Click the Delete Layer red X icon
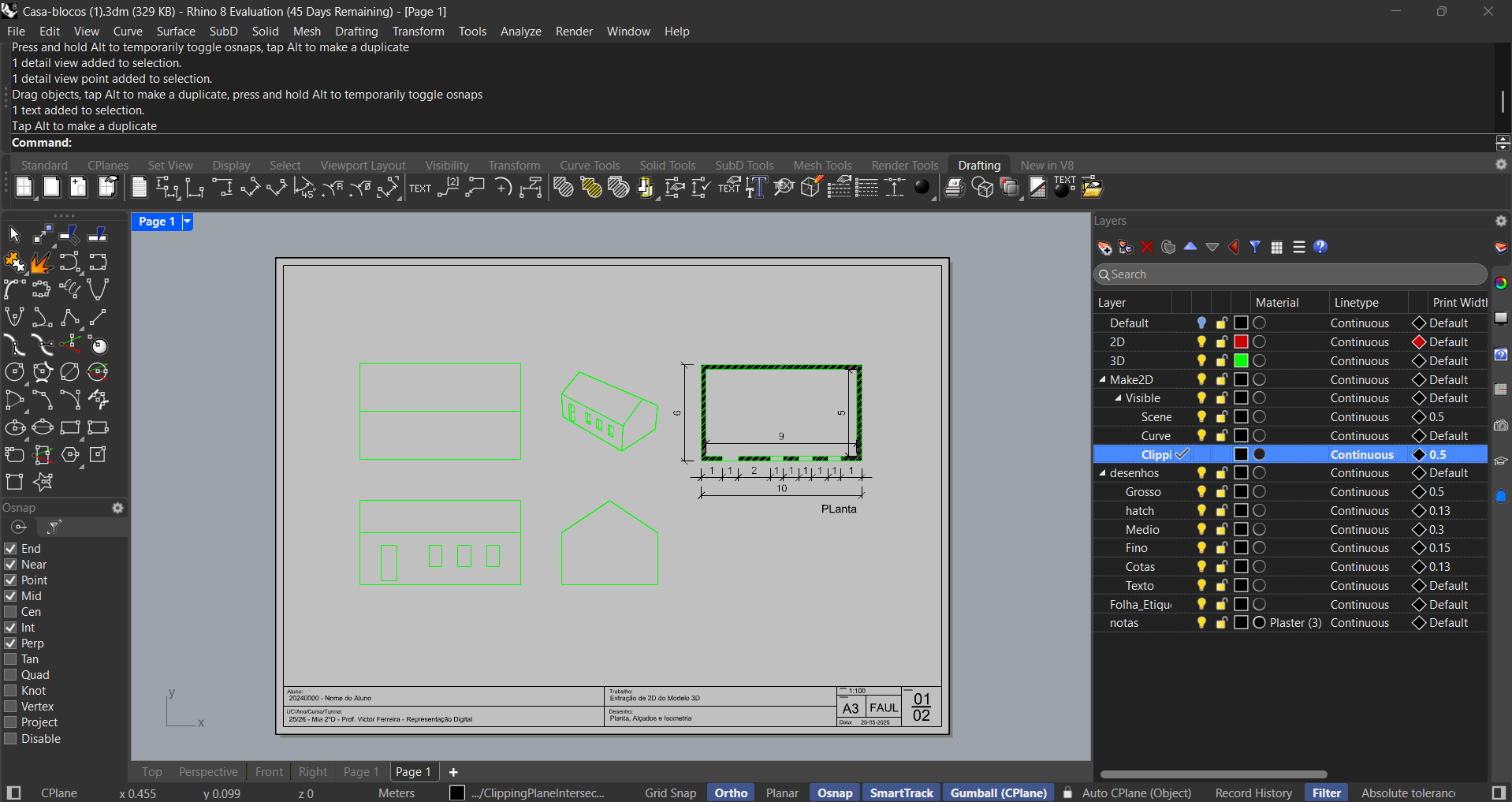Image resolution: width=1512 pixels, height=802 pixels. (x=1147, y=247)
